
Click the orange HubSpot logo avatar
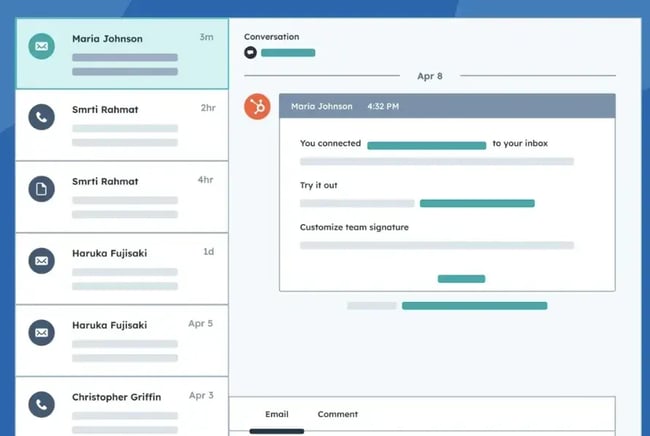point(257,107)
